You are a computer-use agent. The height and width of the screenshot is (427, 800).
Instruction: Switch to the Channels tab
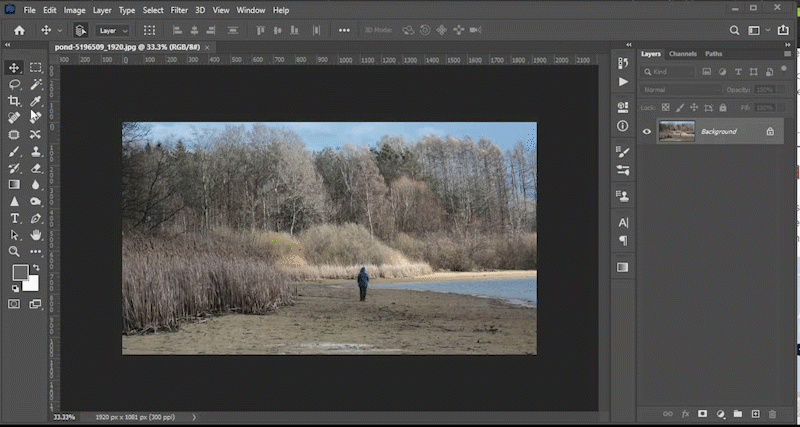[x=683, y=53]
